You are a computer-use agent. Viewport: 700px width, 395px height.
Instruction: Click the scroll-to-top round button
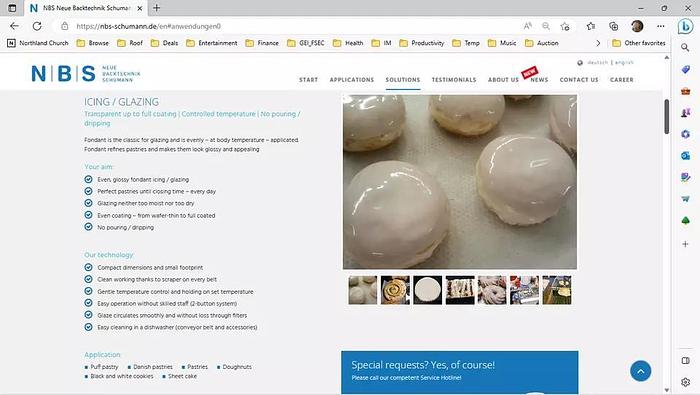640,371
